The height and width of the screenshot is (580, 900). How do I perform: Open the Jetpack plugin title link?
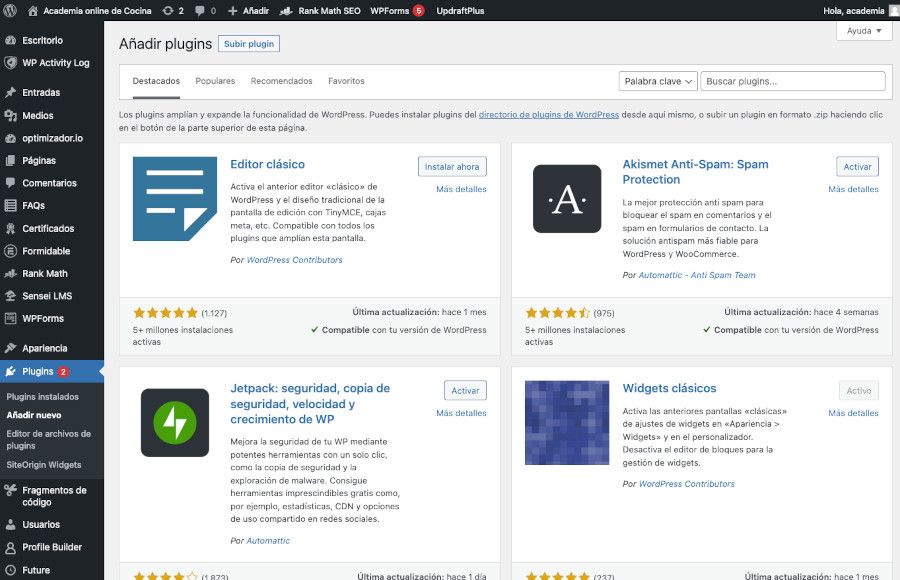(310, 404)
